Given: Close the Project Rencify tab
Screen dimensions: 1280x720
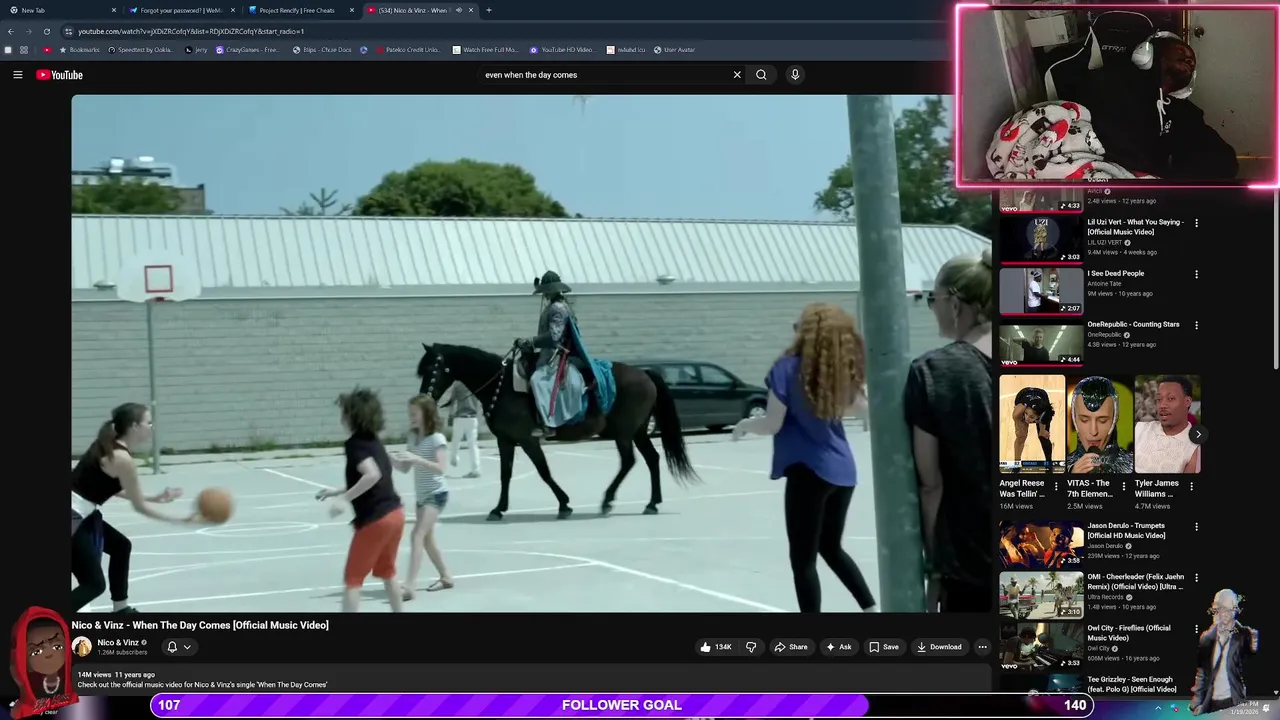Looking at the screenshot, I should [x=352, y=10].
